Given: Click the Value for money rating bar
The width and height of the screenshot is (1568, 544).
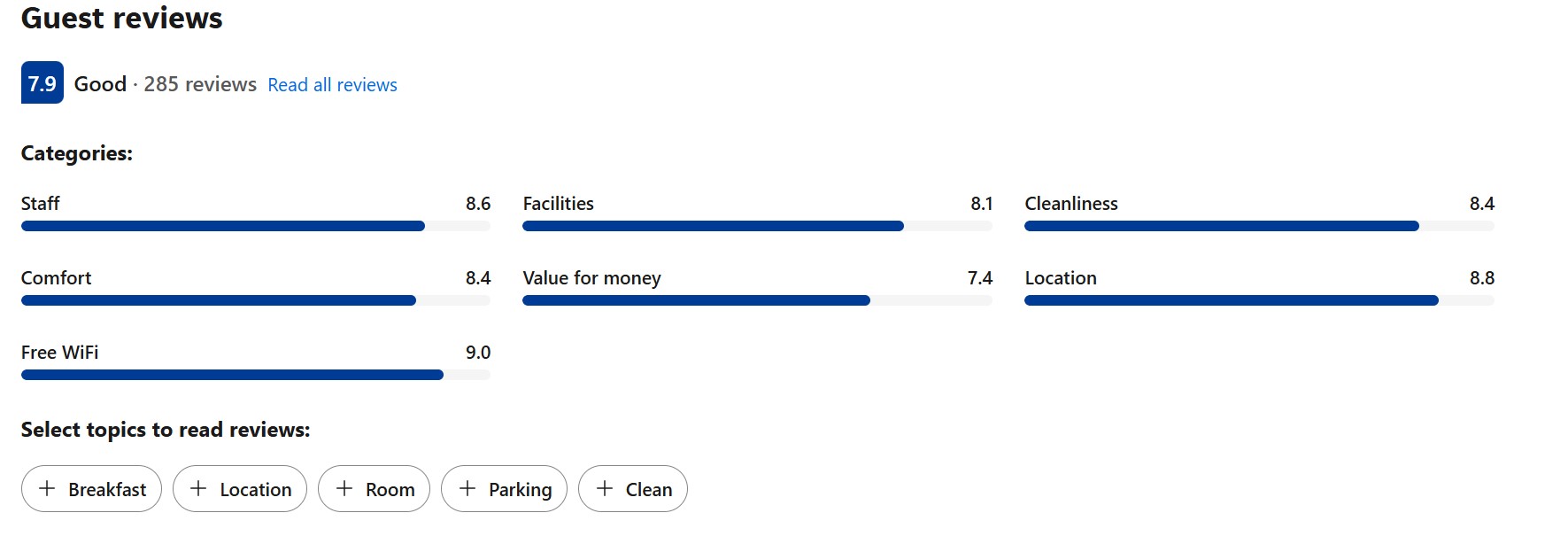Looking at the screenshot, I should pyautogui.click(x=757, y=300).
